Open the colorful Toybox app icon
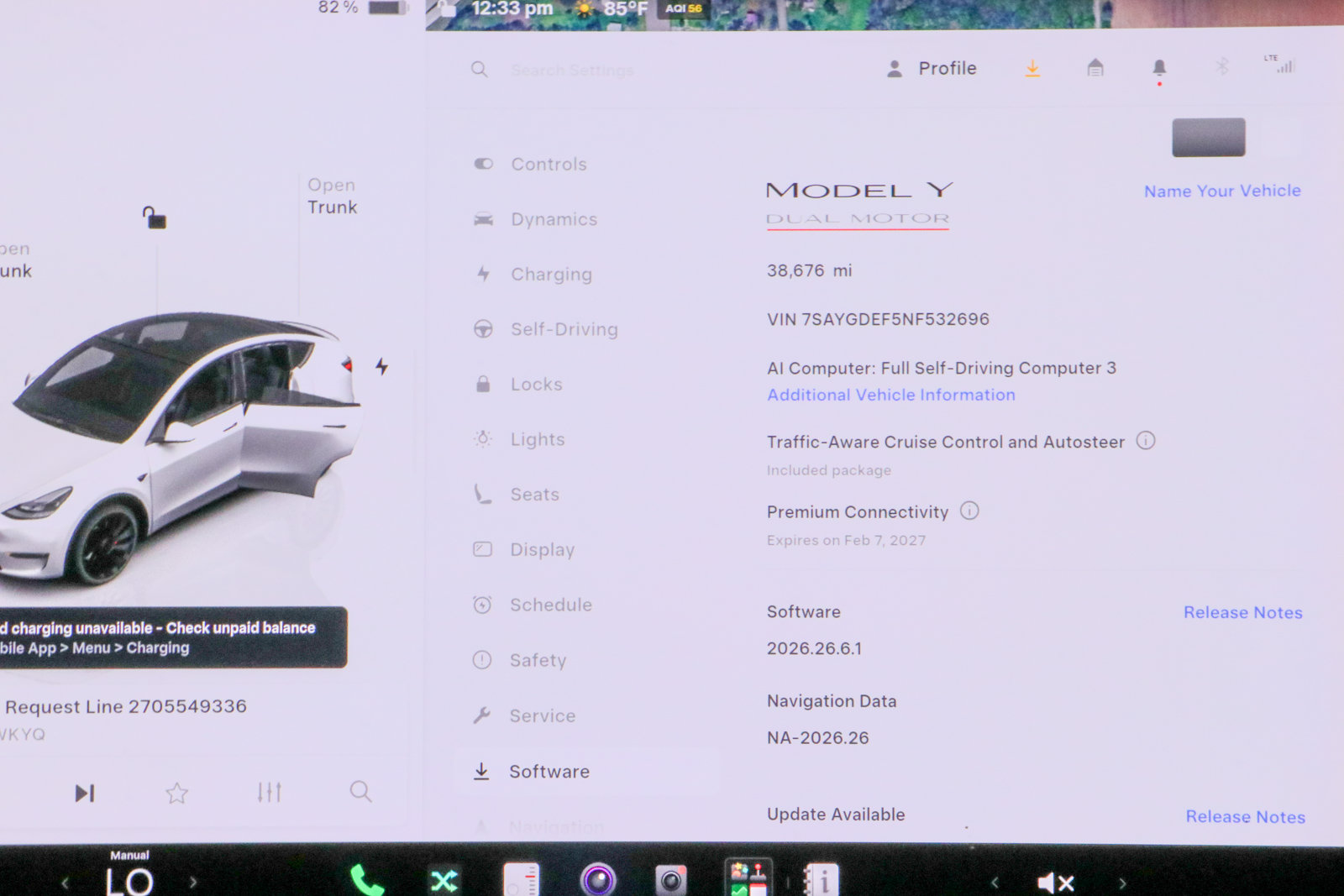The width and height of the screenshot is (1344, 896). [748, 878]
